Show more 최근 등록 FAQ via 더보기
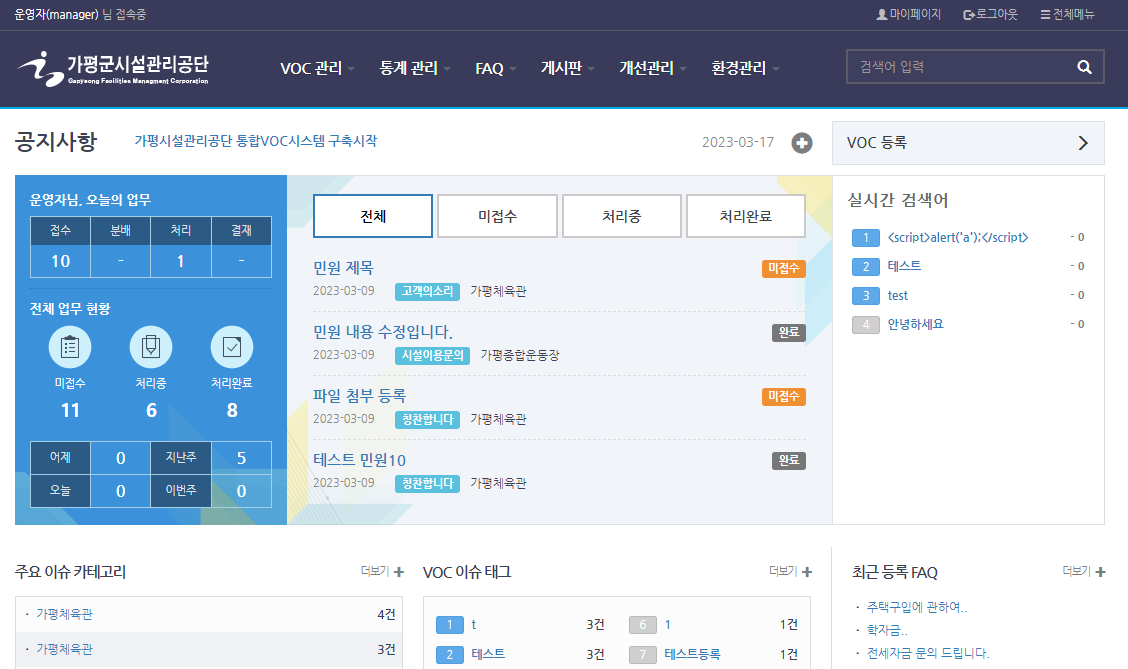The width and height of the screenshot is (1128, 669). tap(1084, 572)
